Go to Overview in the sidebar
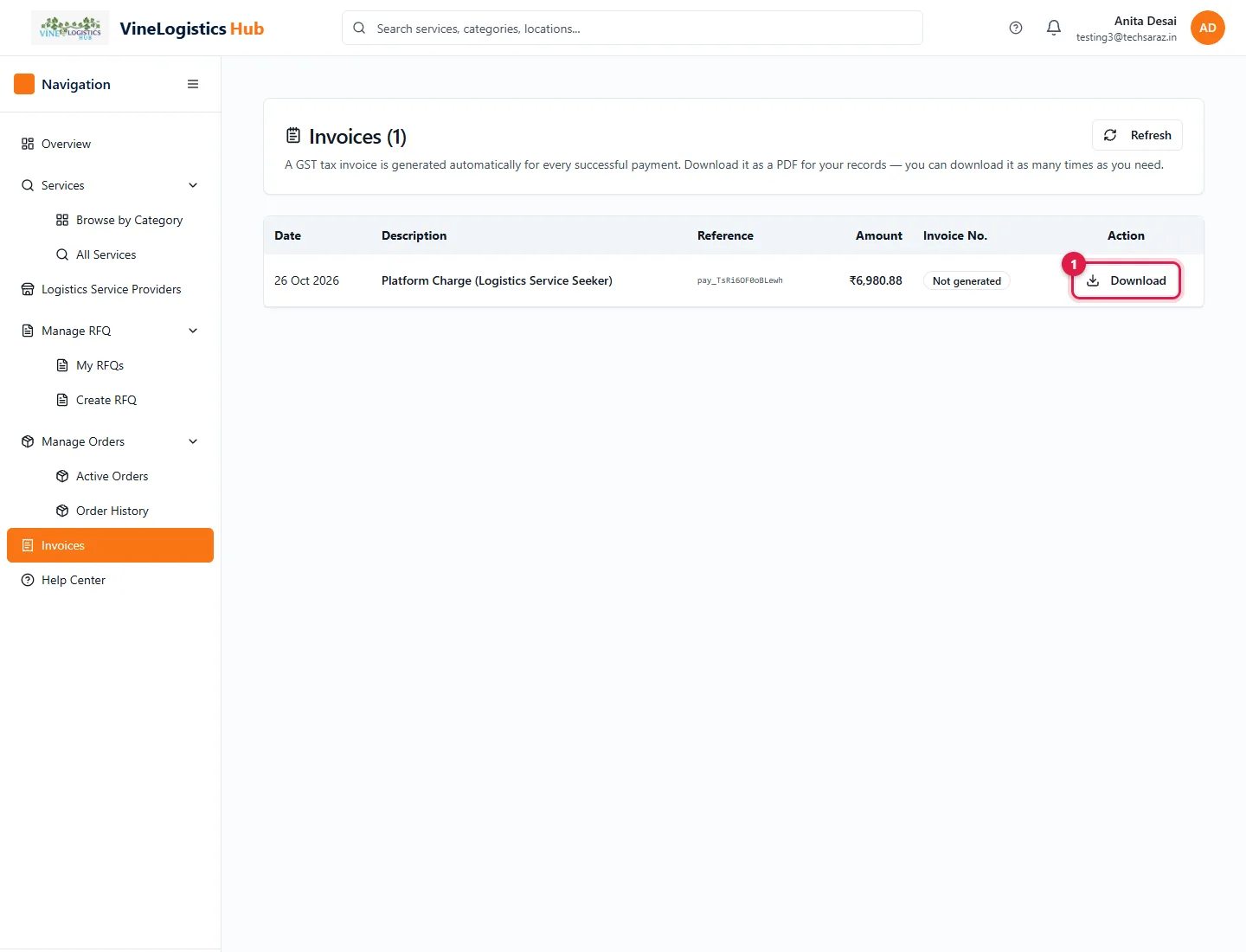 pyautogui.click(x=110, y=144)
